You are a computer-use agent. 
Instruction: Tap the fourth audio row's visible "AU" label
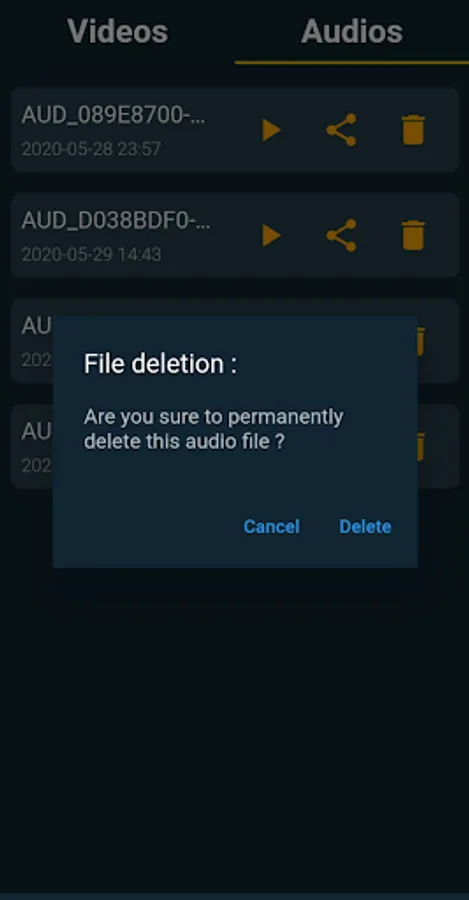click(x=37, y=432)
